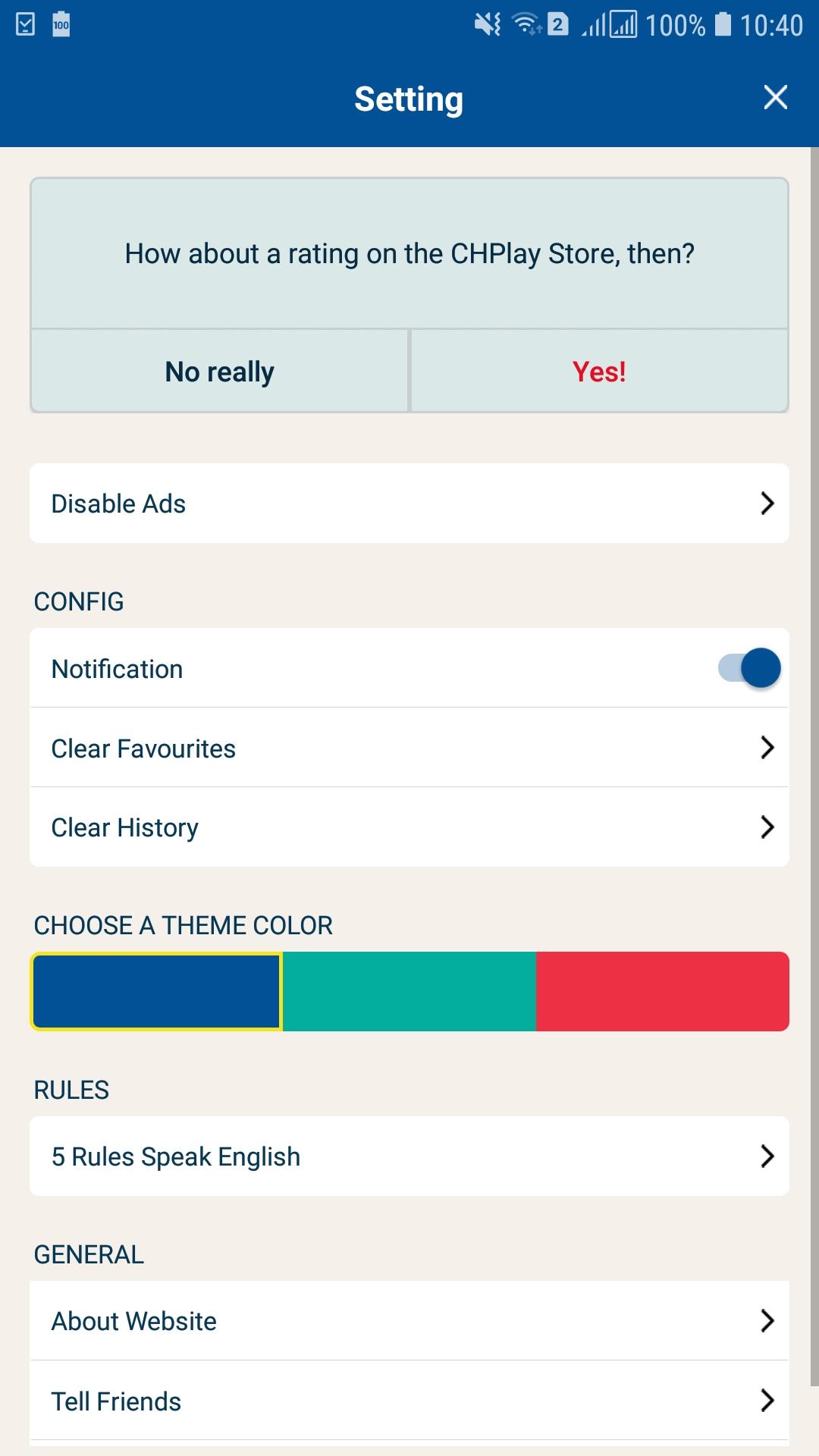Screen dimensions: 819x1456
Task: Select the teal green theme color
Action: pyautogui.click(x=409, y=992)
